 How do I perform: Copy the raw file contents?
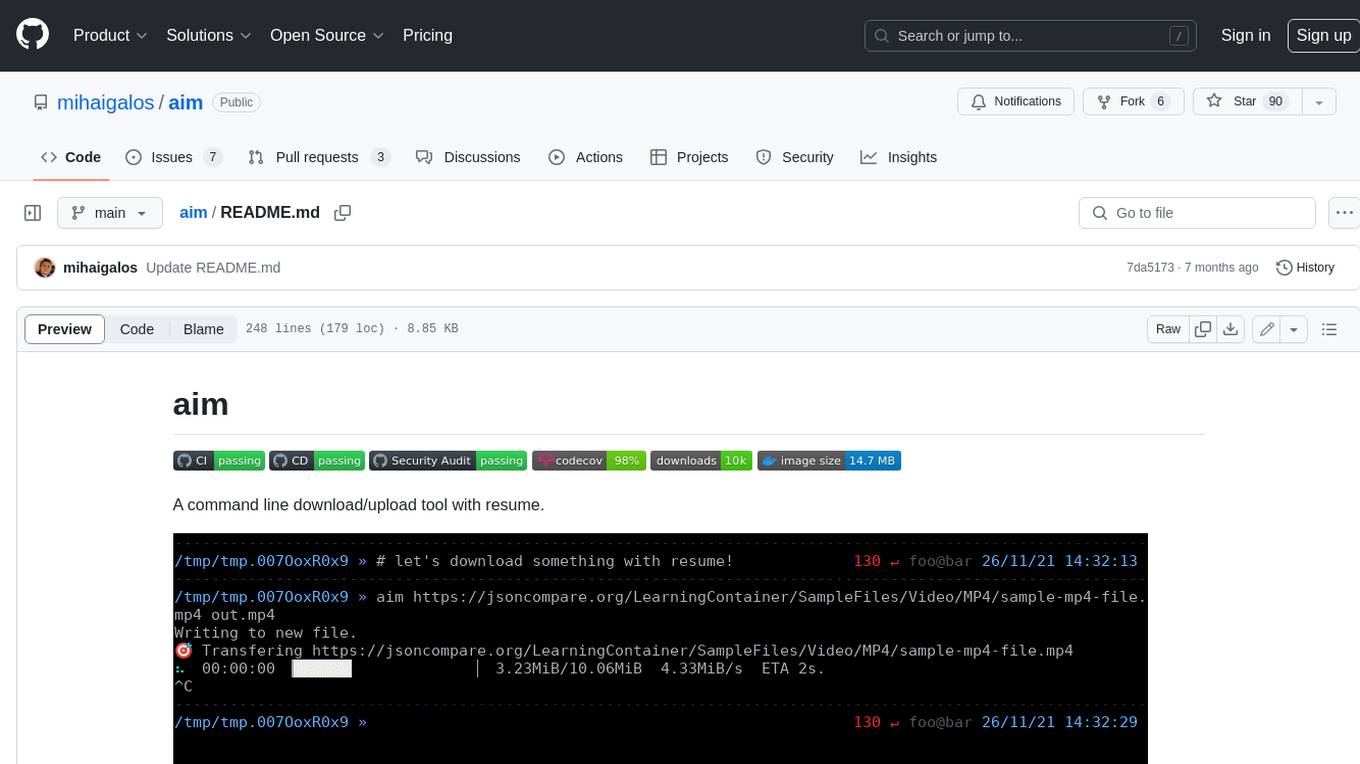(x=1203, y=329)
